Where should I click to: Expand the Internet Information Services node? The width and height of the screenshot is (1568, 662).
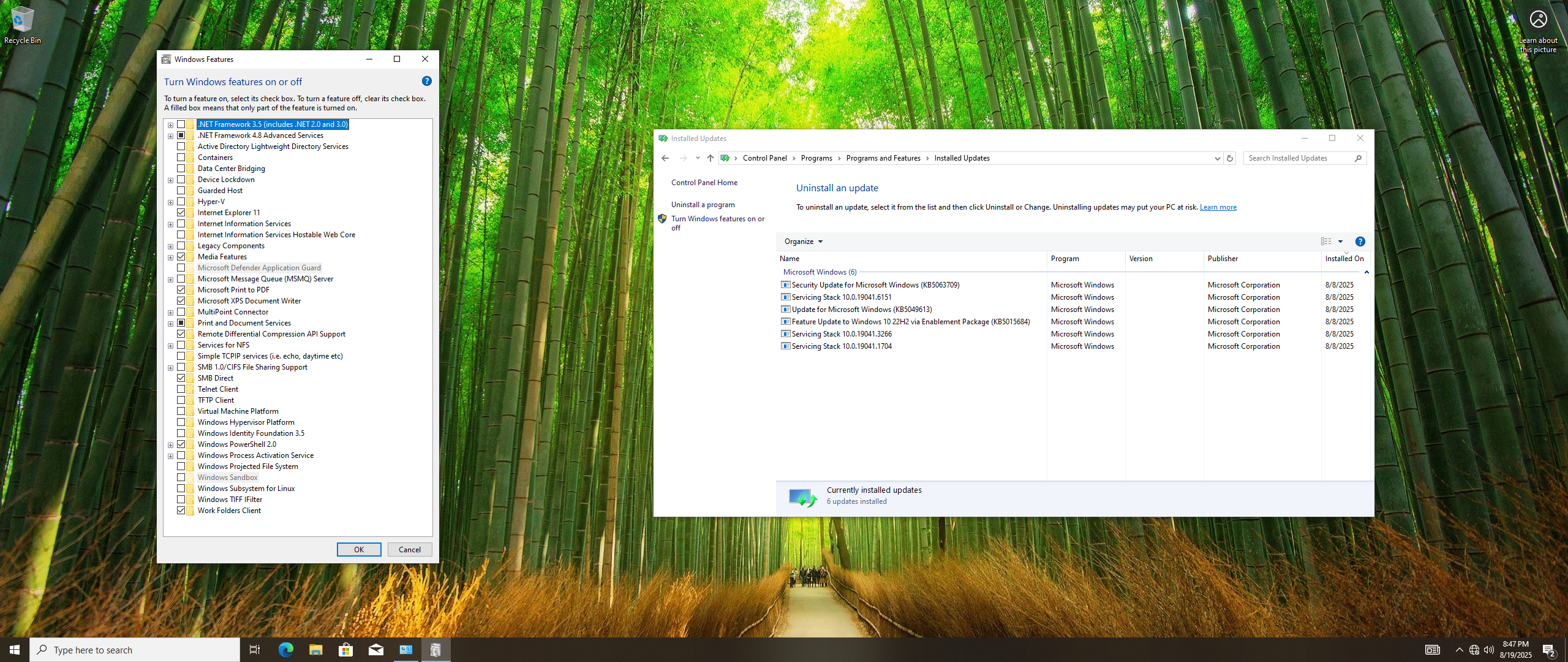171,224
